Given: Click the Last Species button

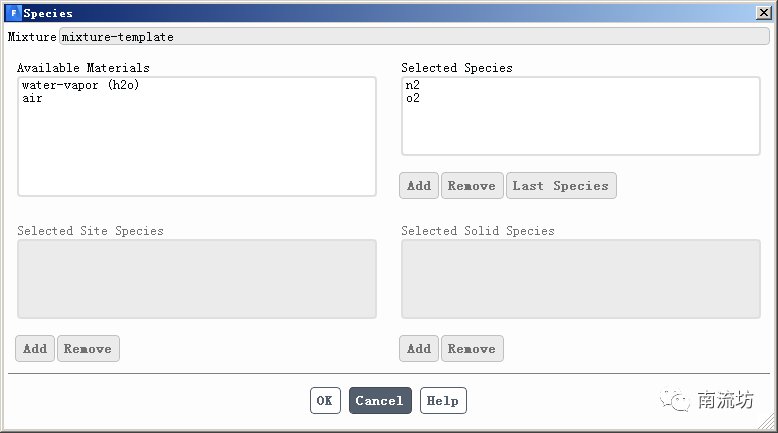Looking at the screenshot, I should click(x=560, y=186).
